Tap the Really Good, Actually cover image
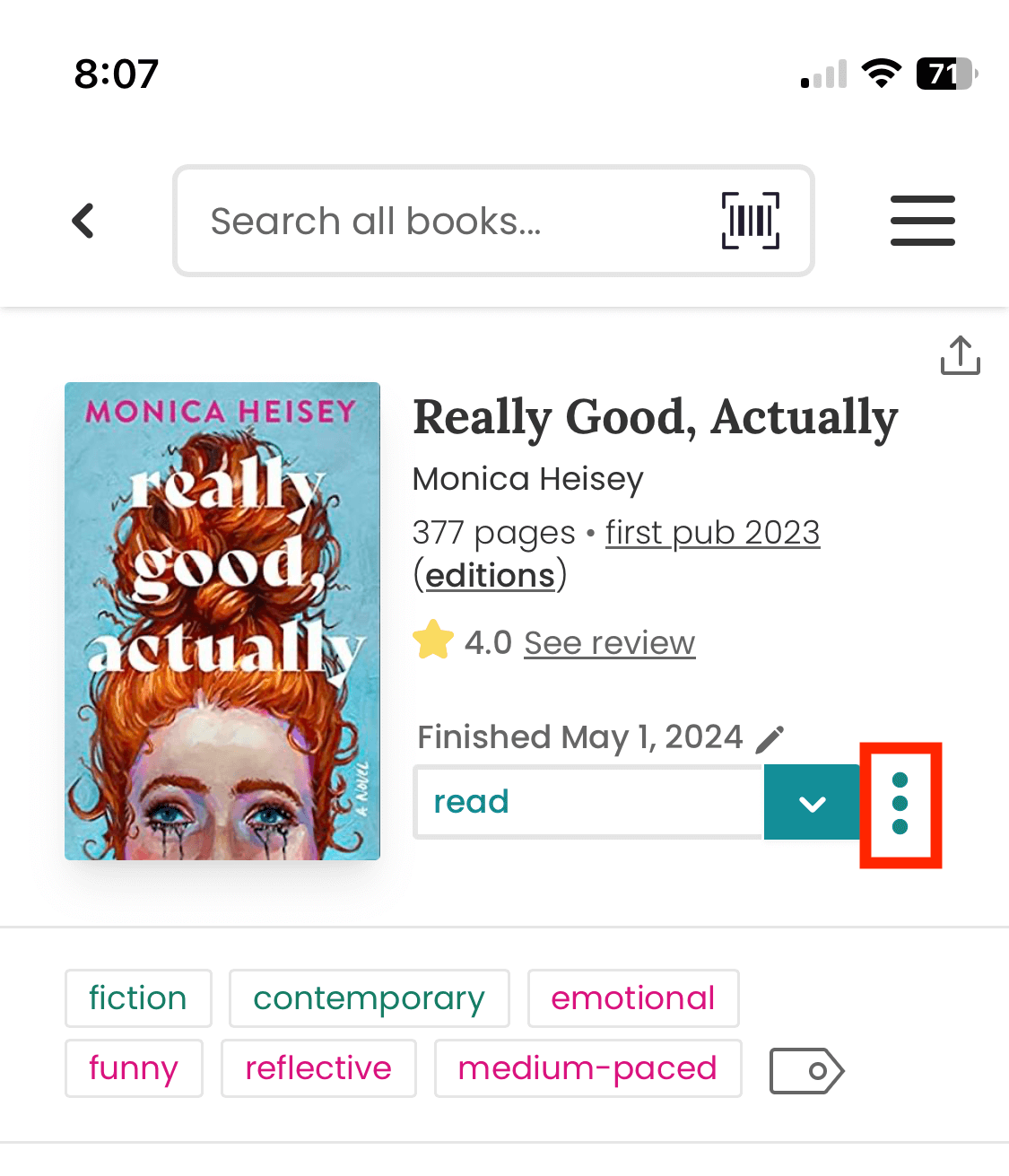This screenshot has width=1009, height=1176. coord(222,619)
